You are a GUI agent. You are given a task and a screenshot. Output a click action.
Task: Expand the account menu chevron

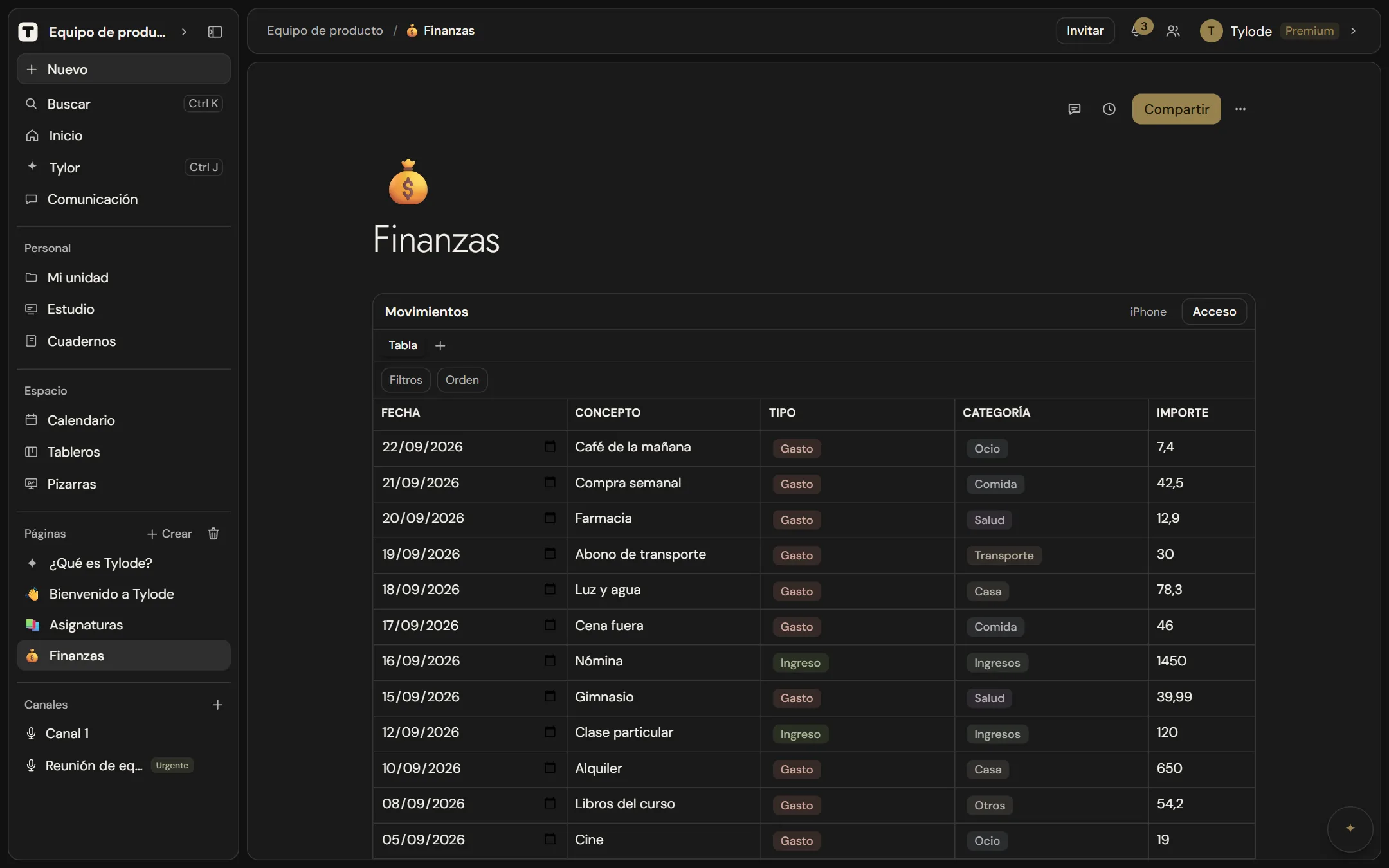(x=1354, y=31)
